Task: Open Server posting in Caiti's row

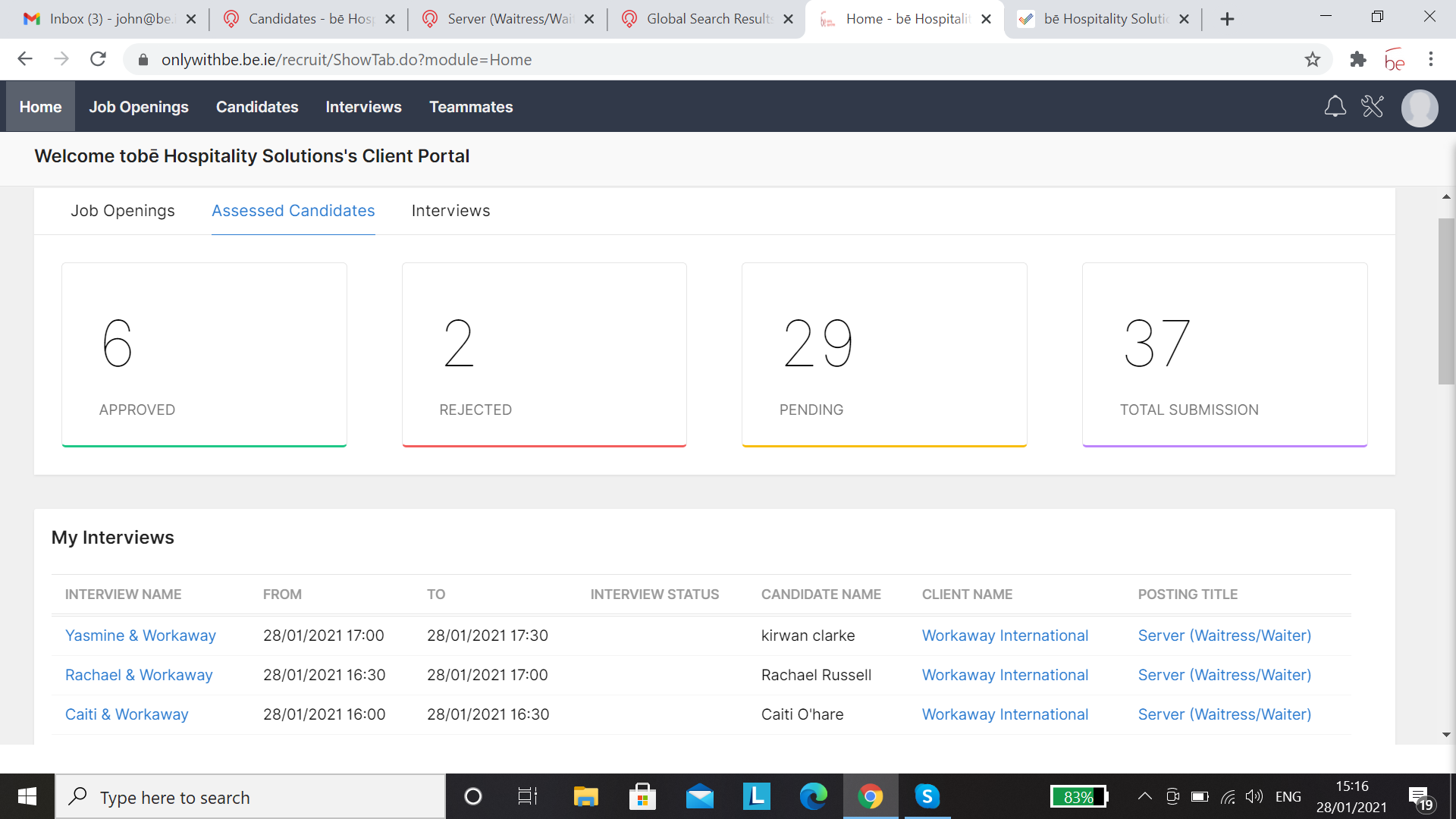Action: click(x=1224, y=714)
